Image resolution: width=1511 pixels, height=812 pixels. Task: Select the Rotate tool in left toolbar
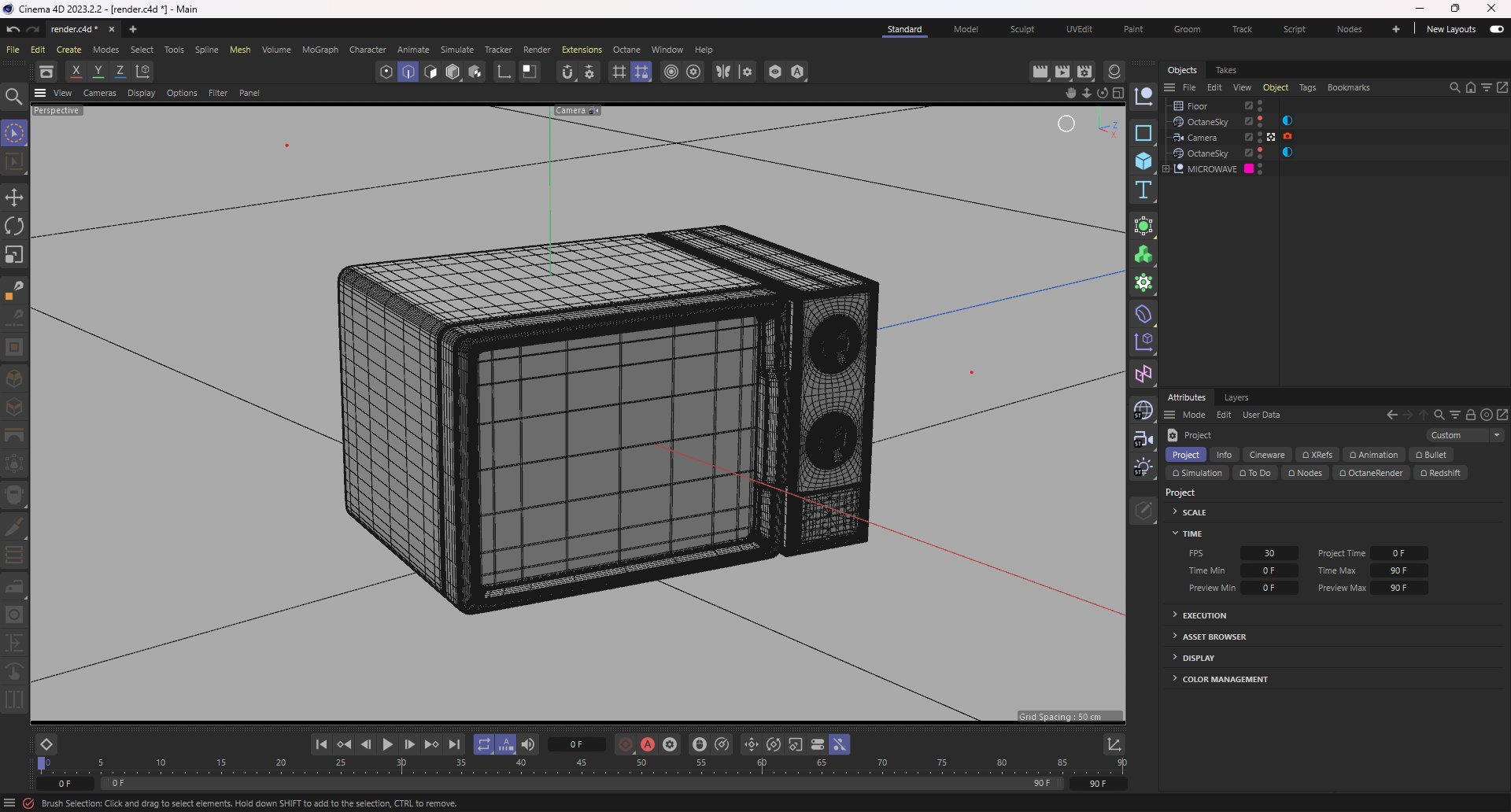(14, 226)
